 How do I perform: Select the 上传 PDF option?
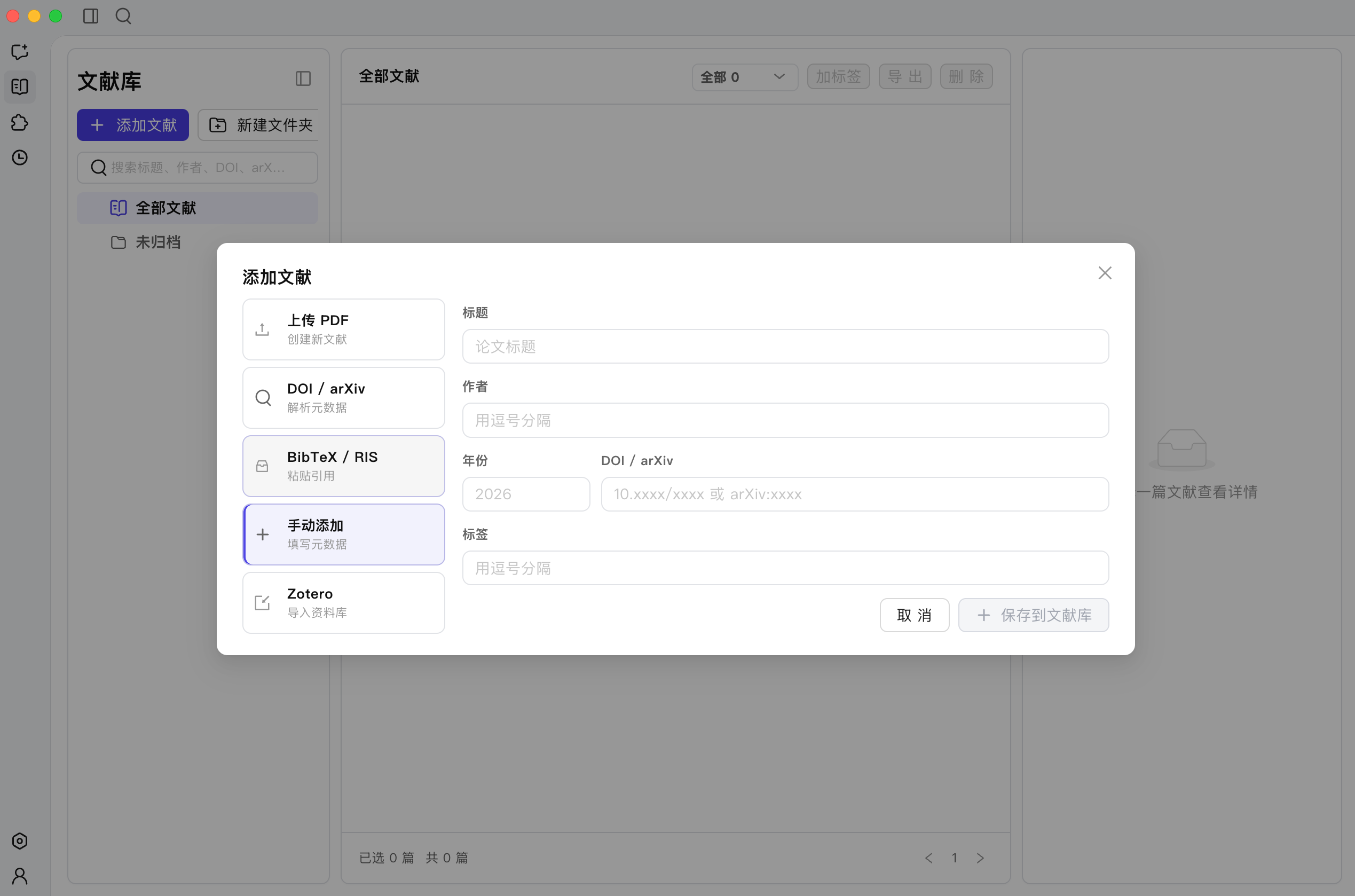tap(344, 329)
